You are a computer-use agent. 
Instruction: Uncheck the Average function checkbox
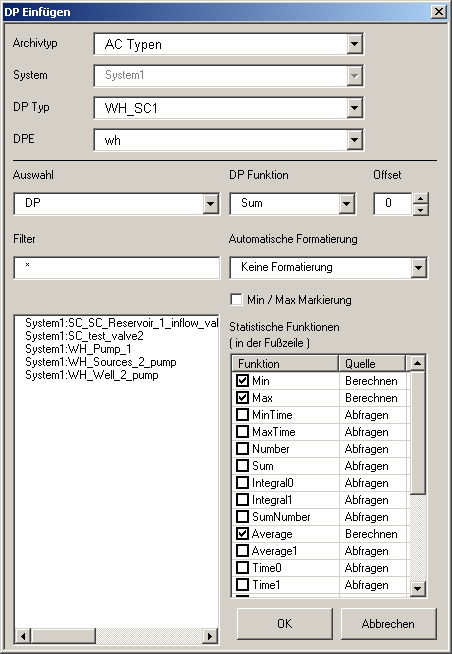tap(242, 533)
